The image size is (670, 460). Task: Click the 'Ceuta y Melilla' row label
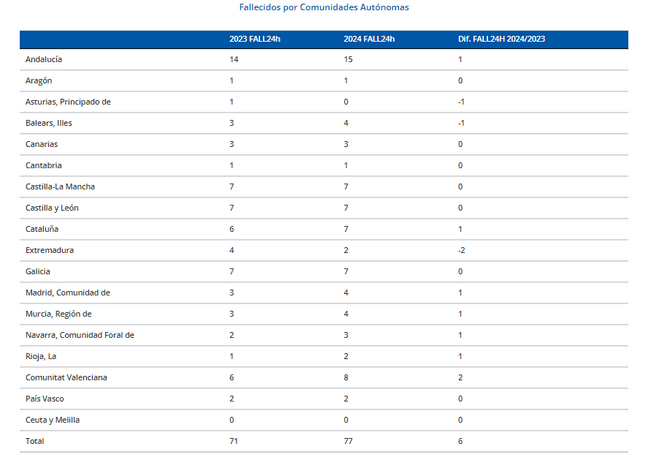(53, 420)
